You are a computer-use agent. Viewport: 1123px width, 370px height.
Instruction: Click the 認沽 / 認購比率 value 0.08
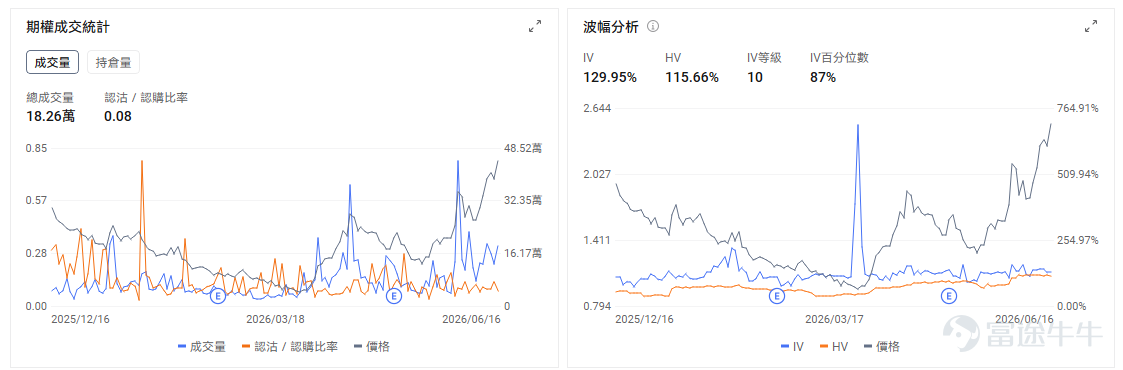coord(117,116)
